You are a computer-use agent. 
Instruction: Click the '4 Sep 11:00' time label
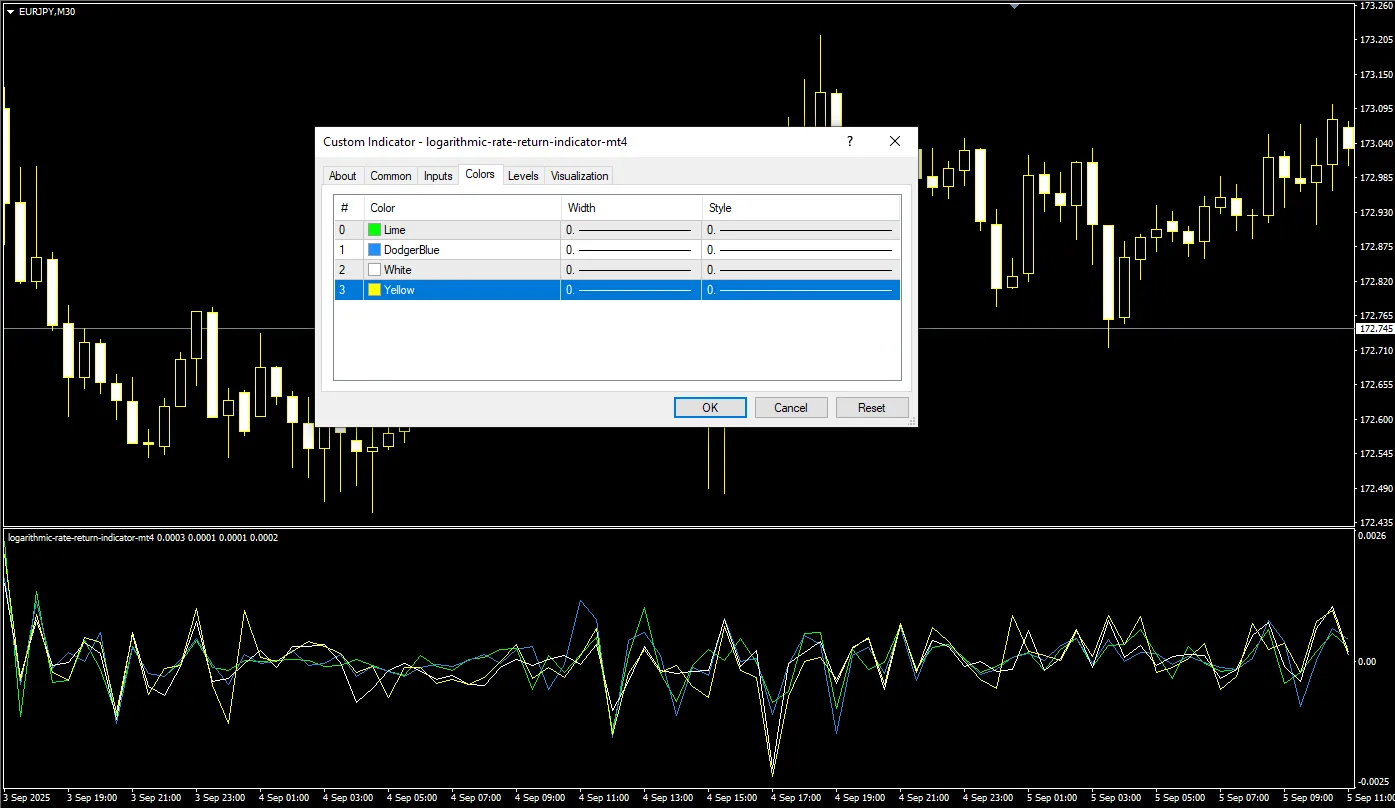[604, 798]
